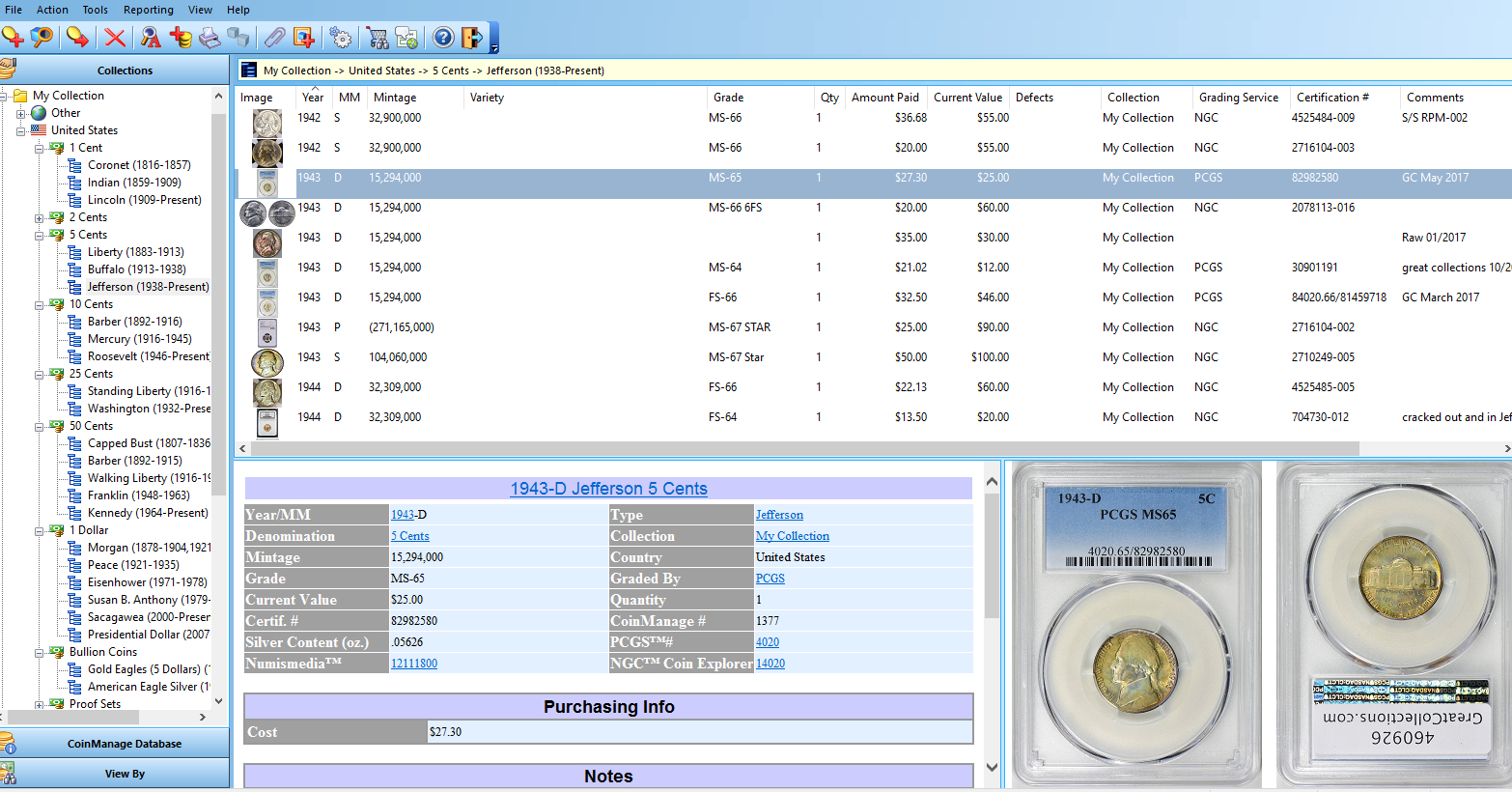
Task: Add an image with the picture-plus icon
Action: [x=303, y=37]
